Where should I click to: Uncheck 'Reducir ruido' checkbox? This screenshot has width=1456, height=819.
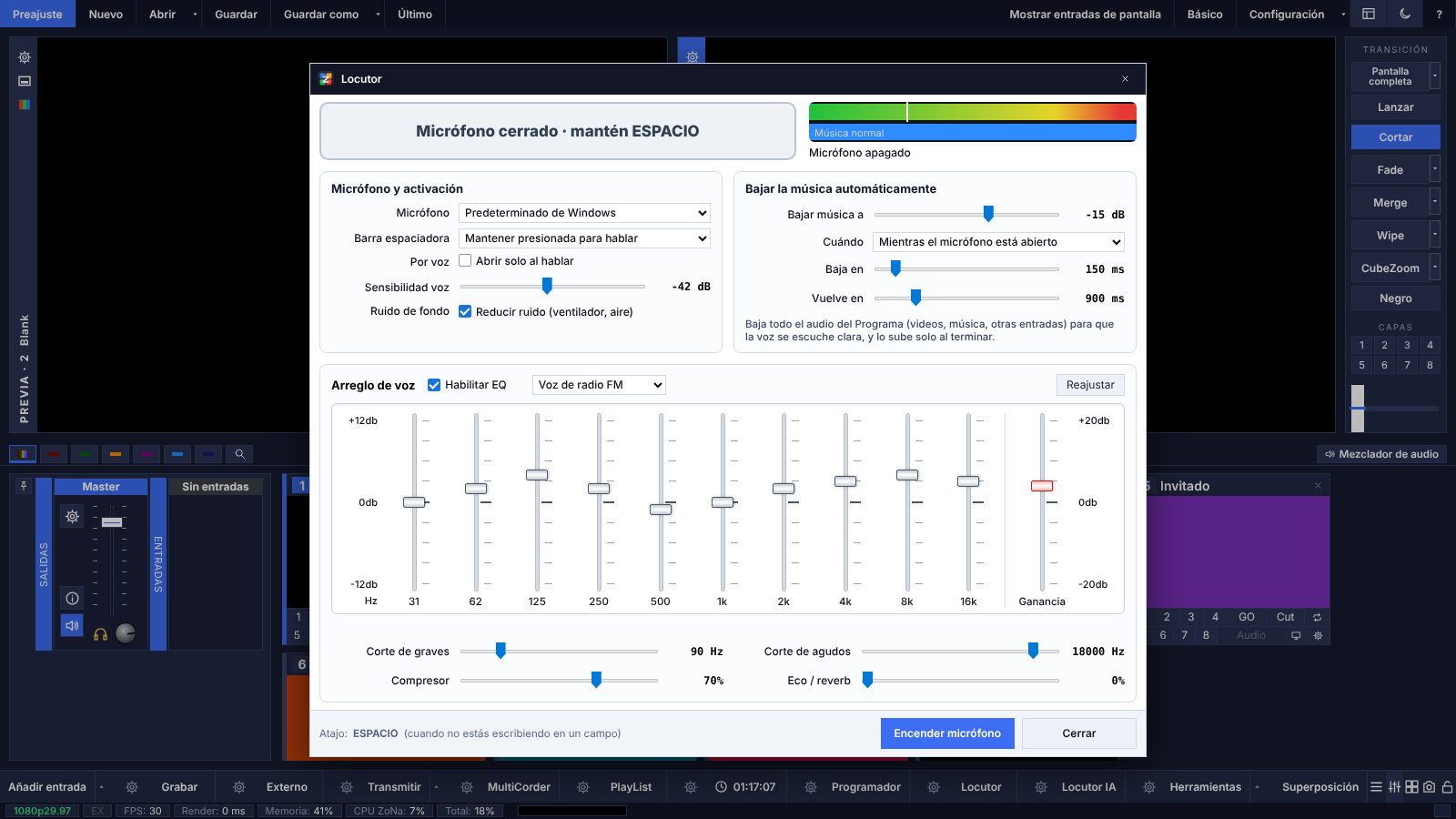click(465, 311)
